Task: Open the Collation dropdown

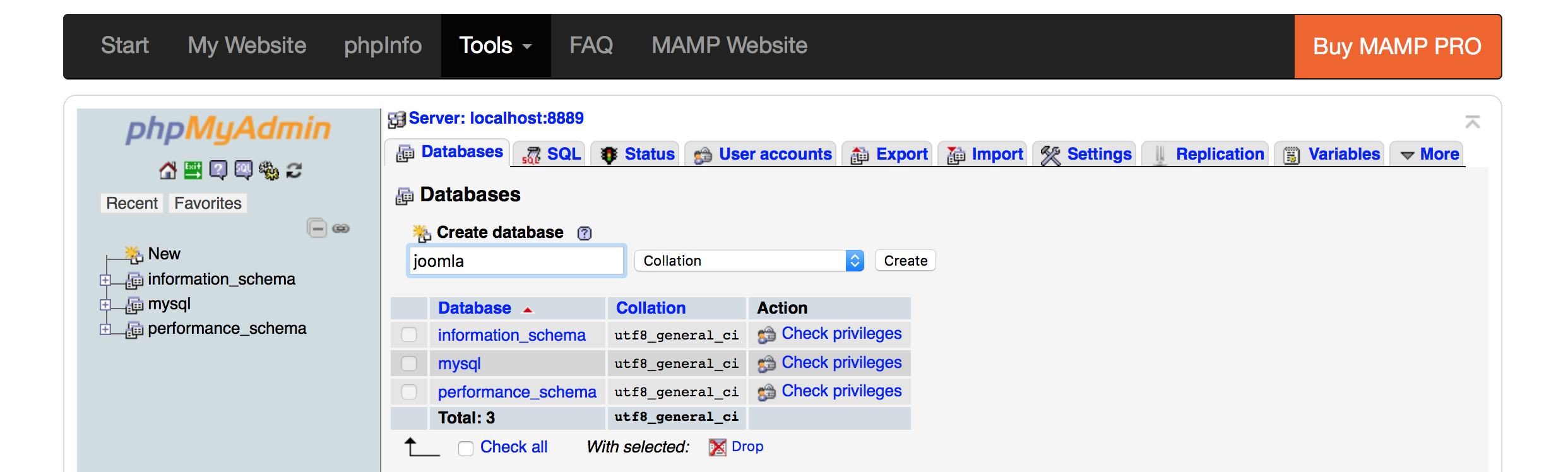Action: (749, 261)
